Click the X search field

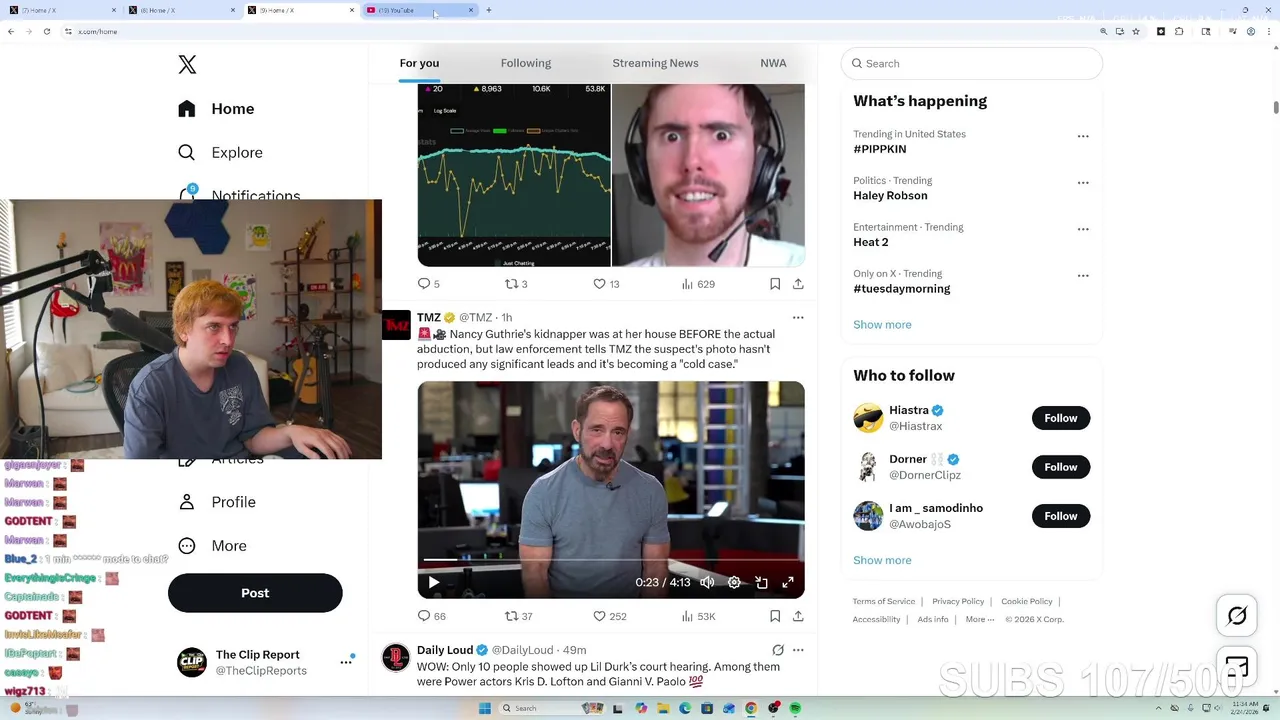click(972, 64)
